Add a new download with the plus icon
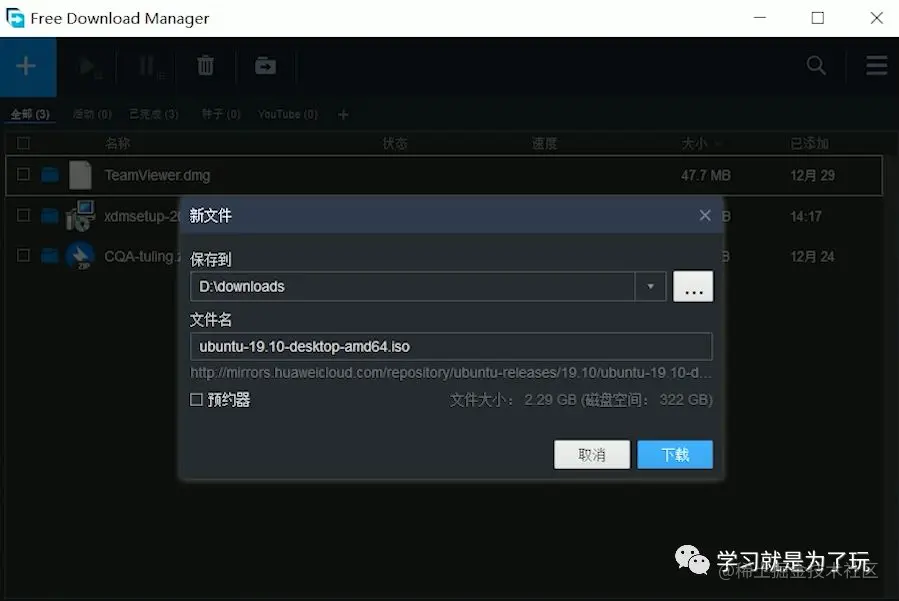 click(x=27, y=66)
